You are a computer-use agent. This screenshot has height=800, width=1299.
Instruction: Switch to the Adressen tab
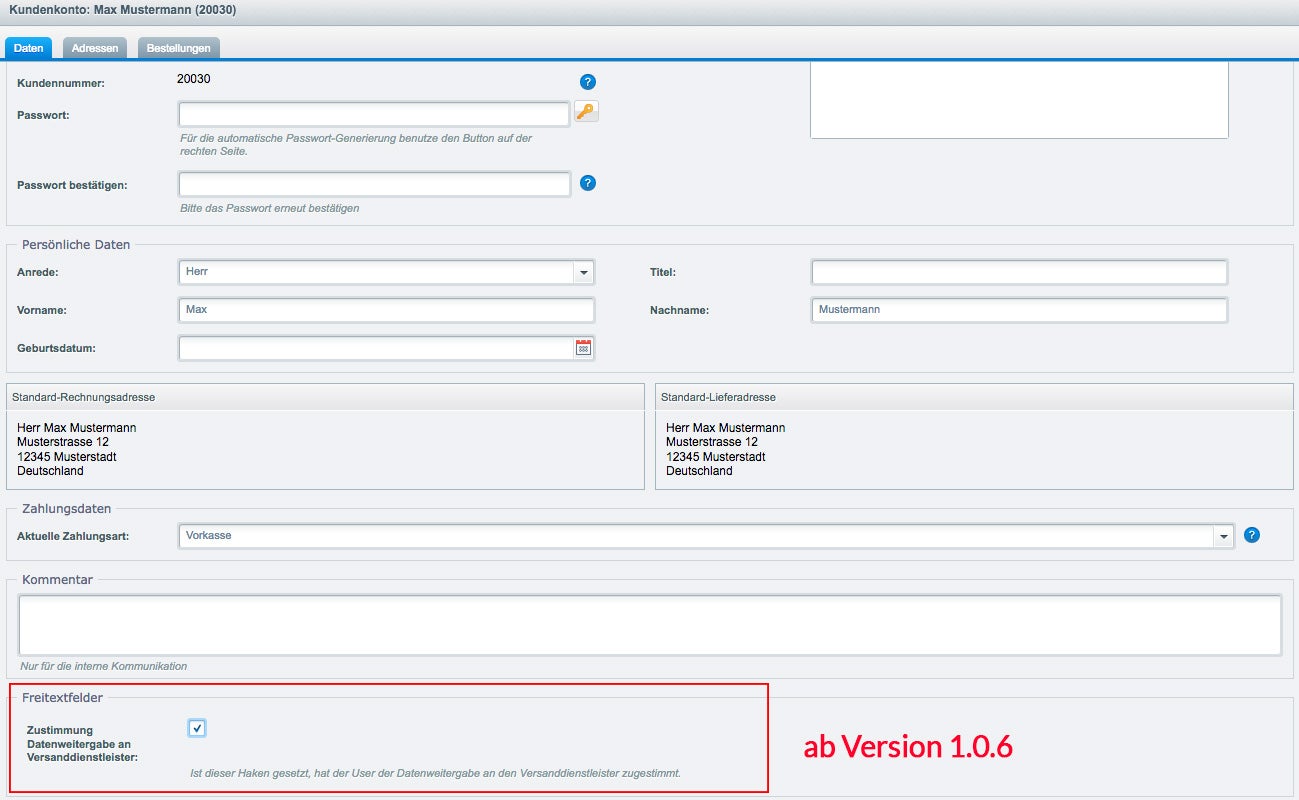(95, 48)
